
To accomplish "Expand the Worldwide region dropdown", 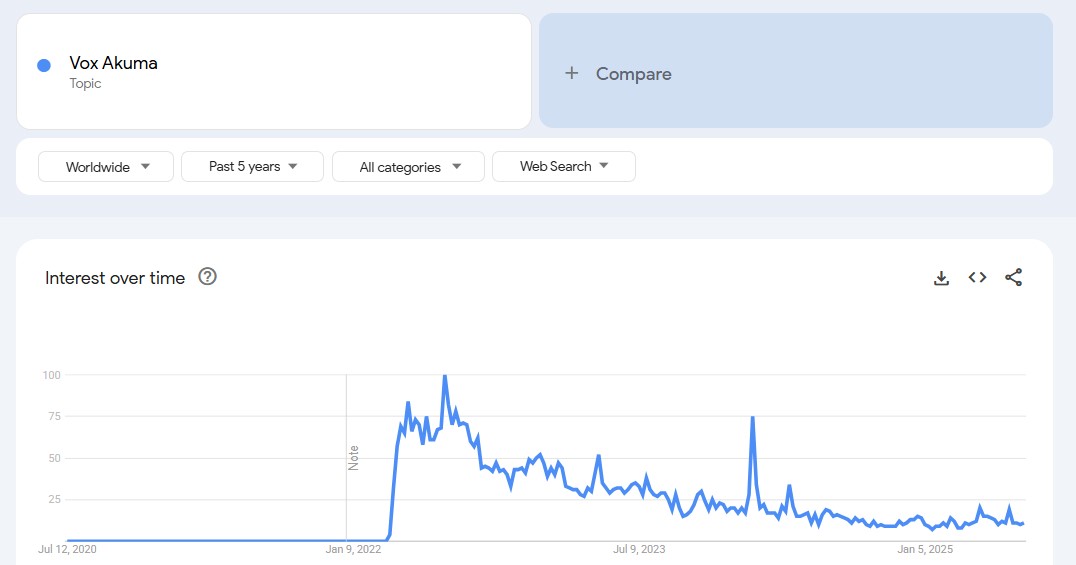I will coord(106,167).
